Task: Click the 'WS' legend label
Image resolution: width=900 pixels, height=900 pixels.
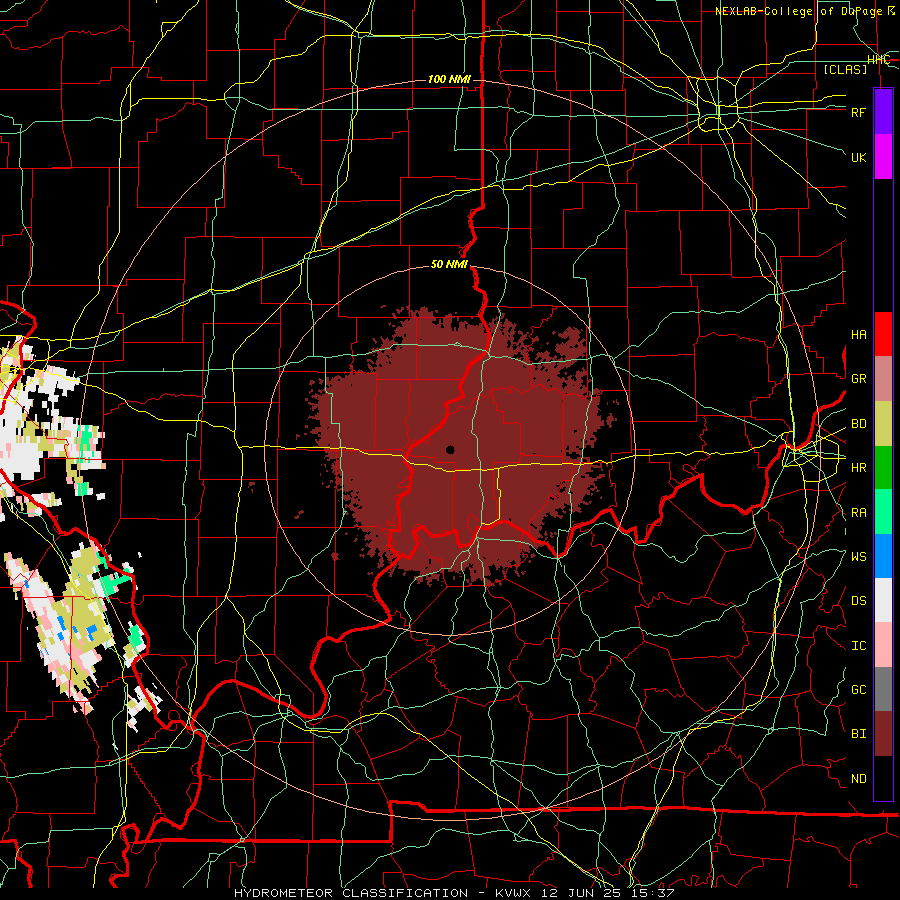Action: pyautogui.click(x=859, y=557)
